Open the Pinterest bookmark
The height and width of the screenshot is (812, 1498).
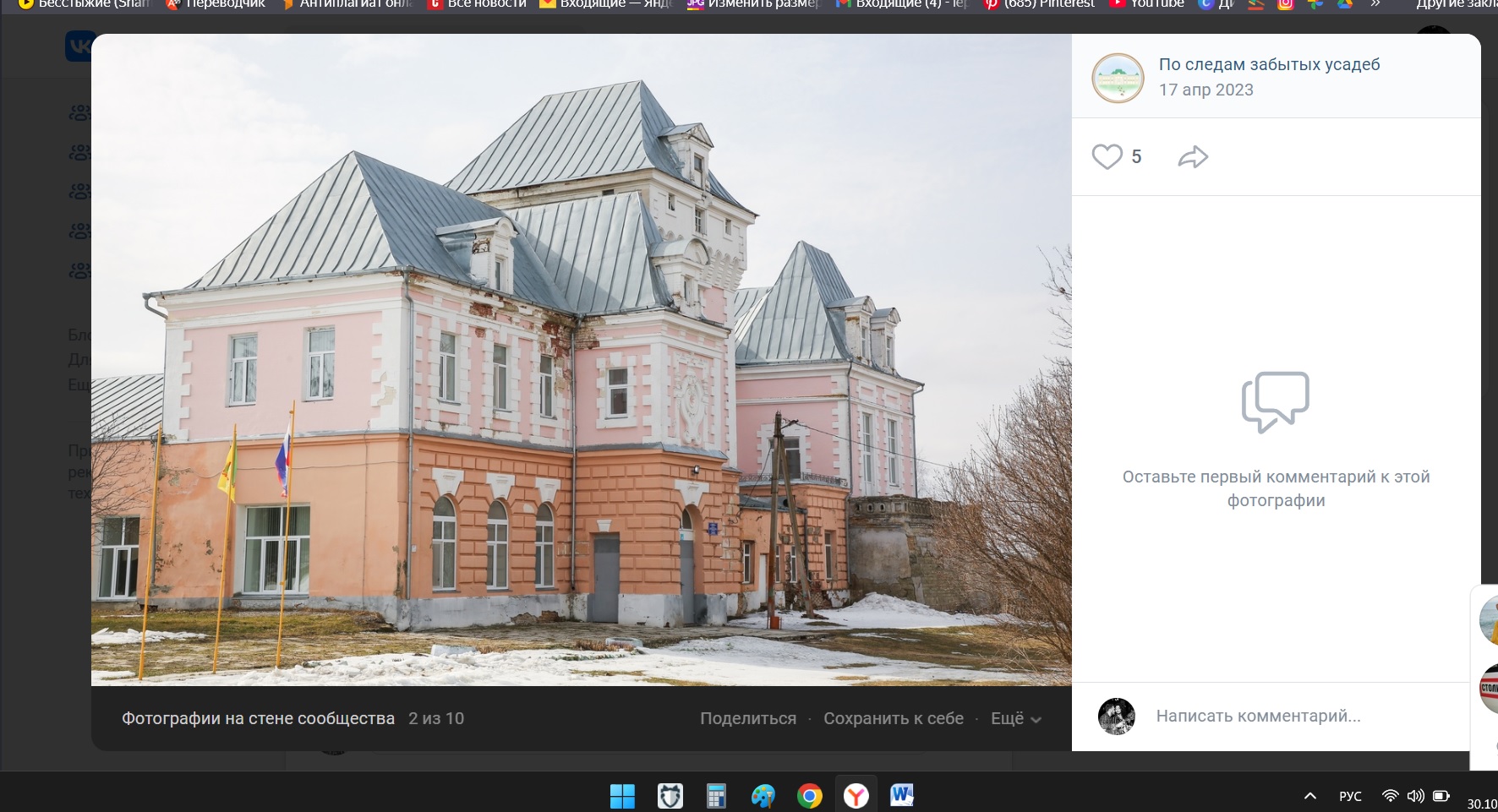[1040, 4]
